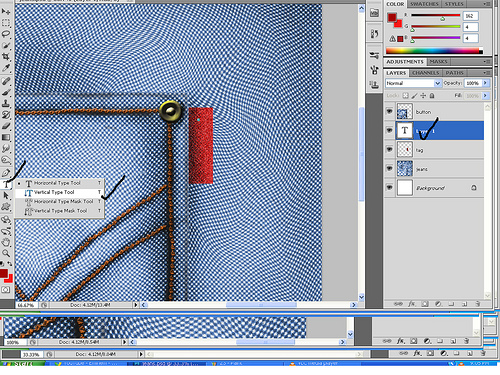Click the out-of-gamut warning triangle
Viewport: 500px width, 375px height.
pos(392,39)
